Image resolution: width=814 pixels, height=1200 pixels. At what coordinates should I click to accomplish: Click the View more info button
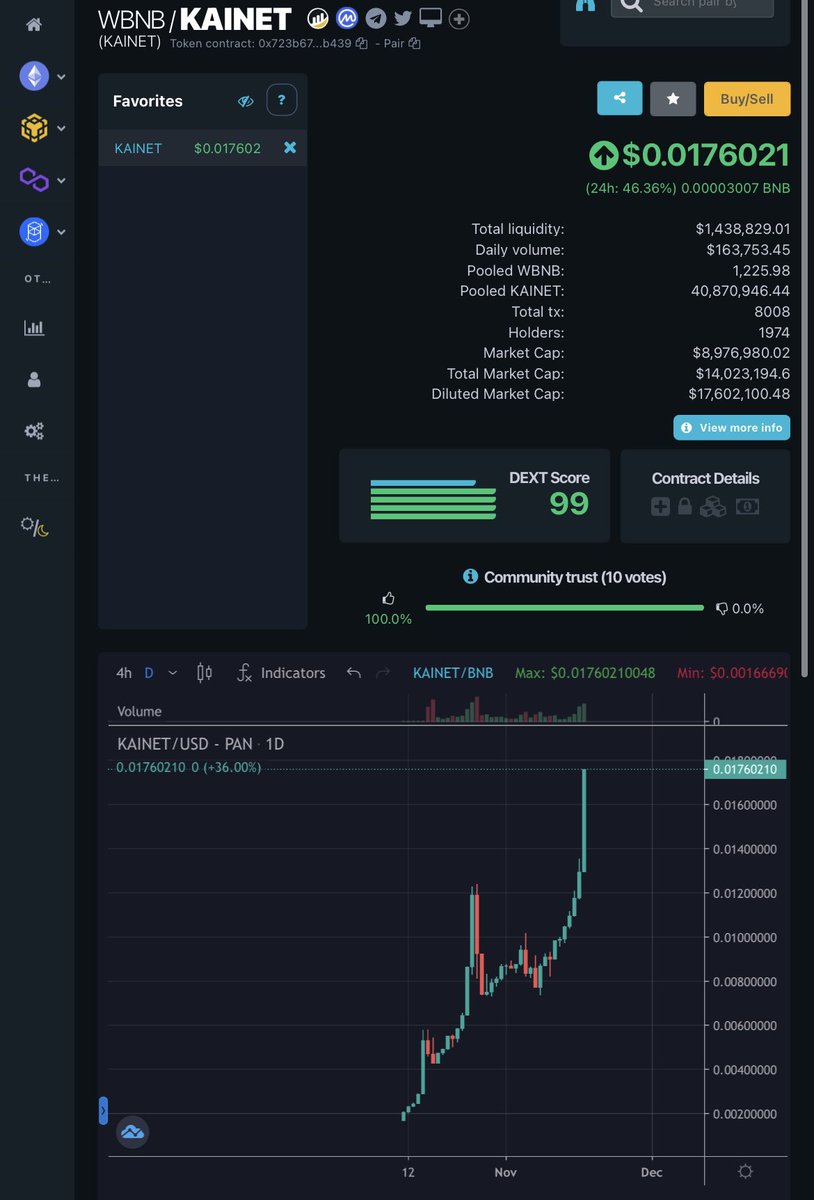732,427
